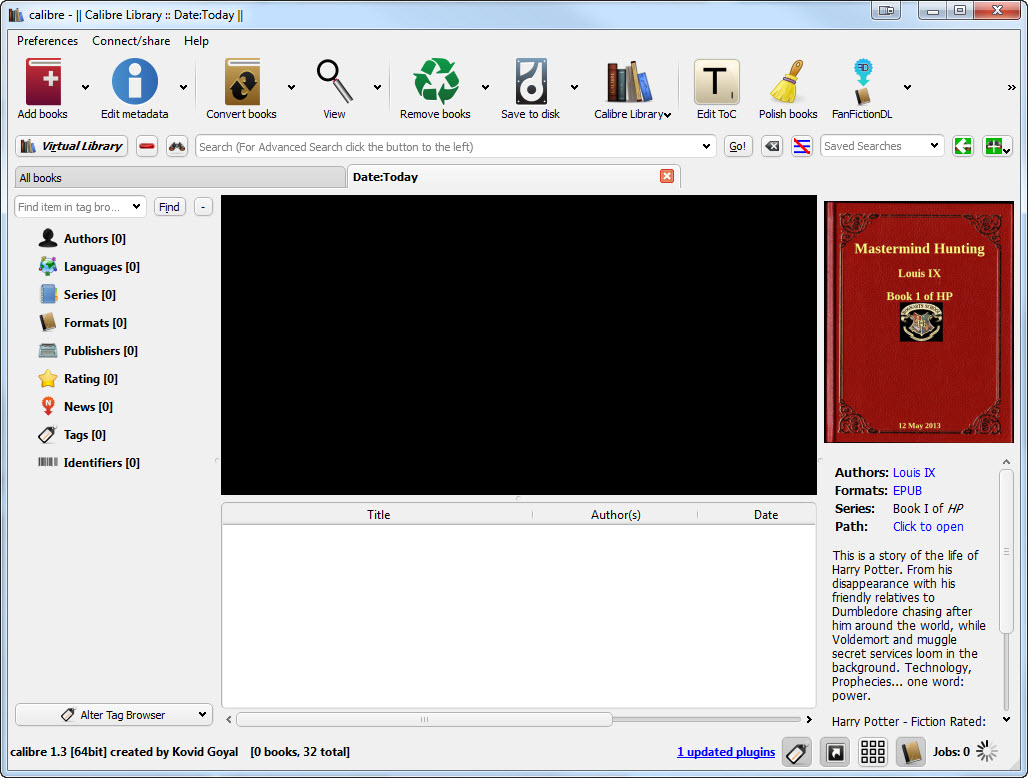The width and height of the screenshot is (1028, 778).
Task: Expand the Remove books dropdown arrow
Action: click(485, 87)
